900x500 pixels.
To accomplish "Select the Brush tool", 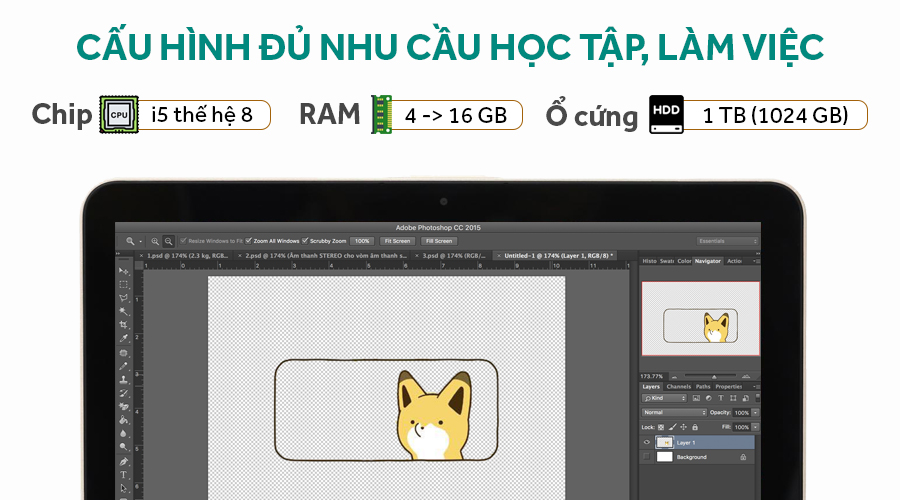I will pyautogui.click(x=124, y=366).
